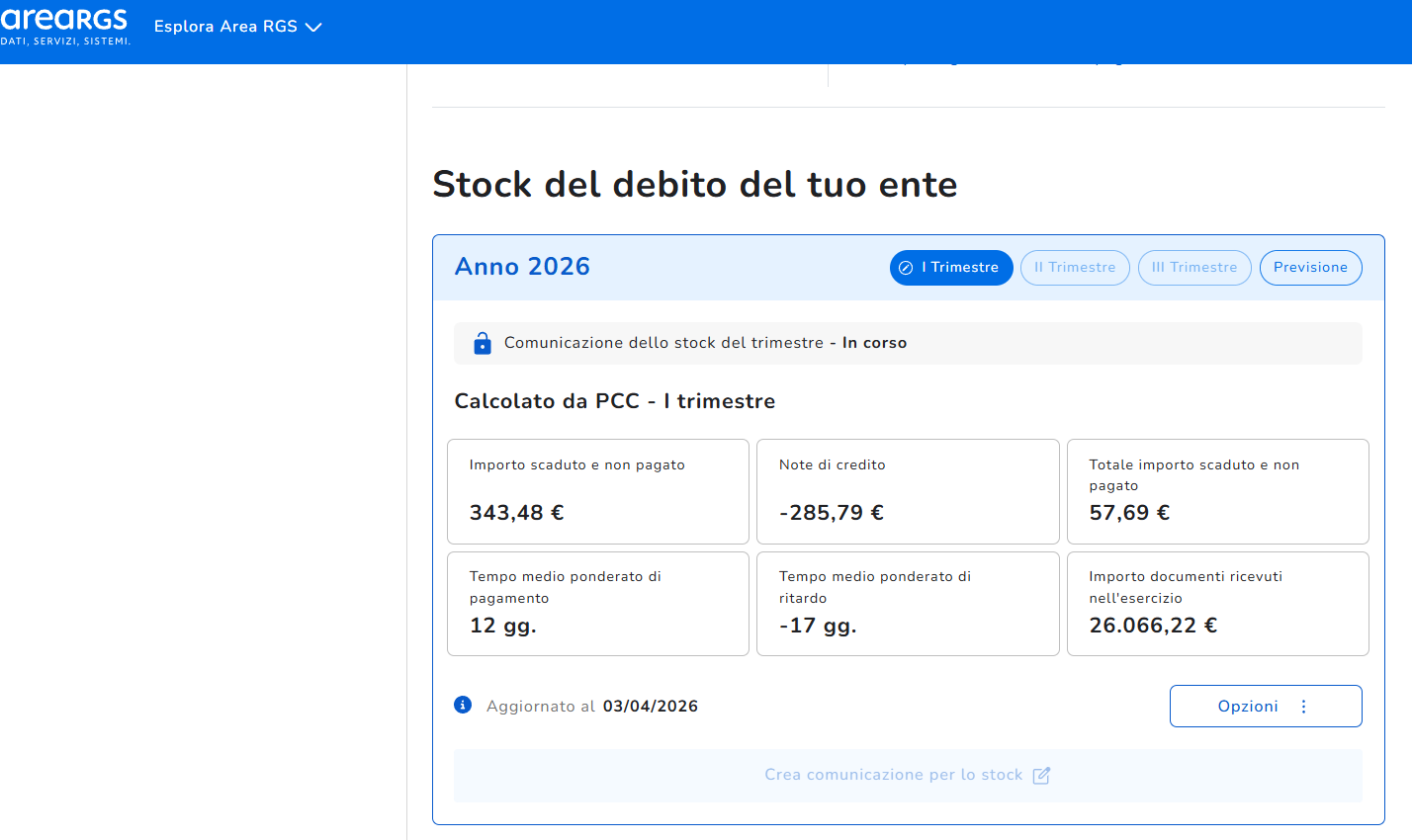Open the Opzioni dropdown button
Viewport: 1412px width, 840px height.
tap(1266, 707)
